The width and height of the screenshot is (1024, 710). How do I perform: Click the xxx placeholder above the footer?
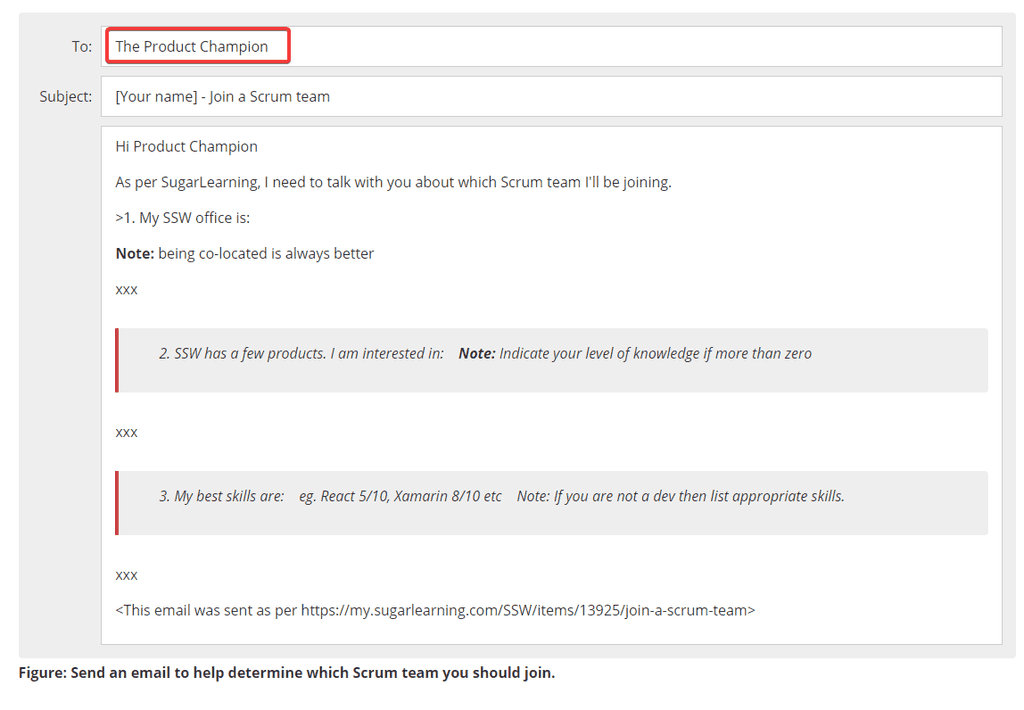tap(126, 574)
